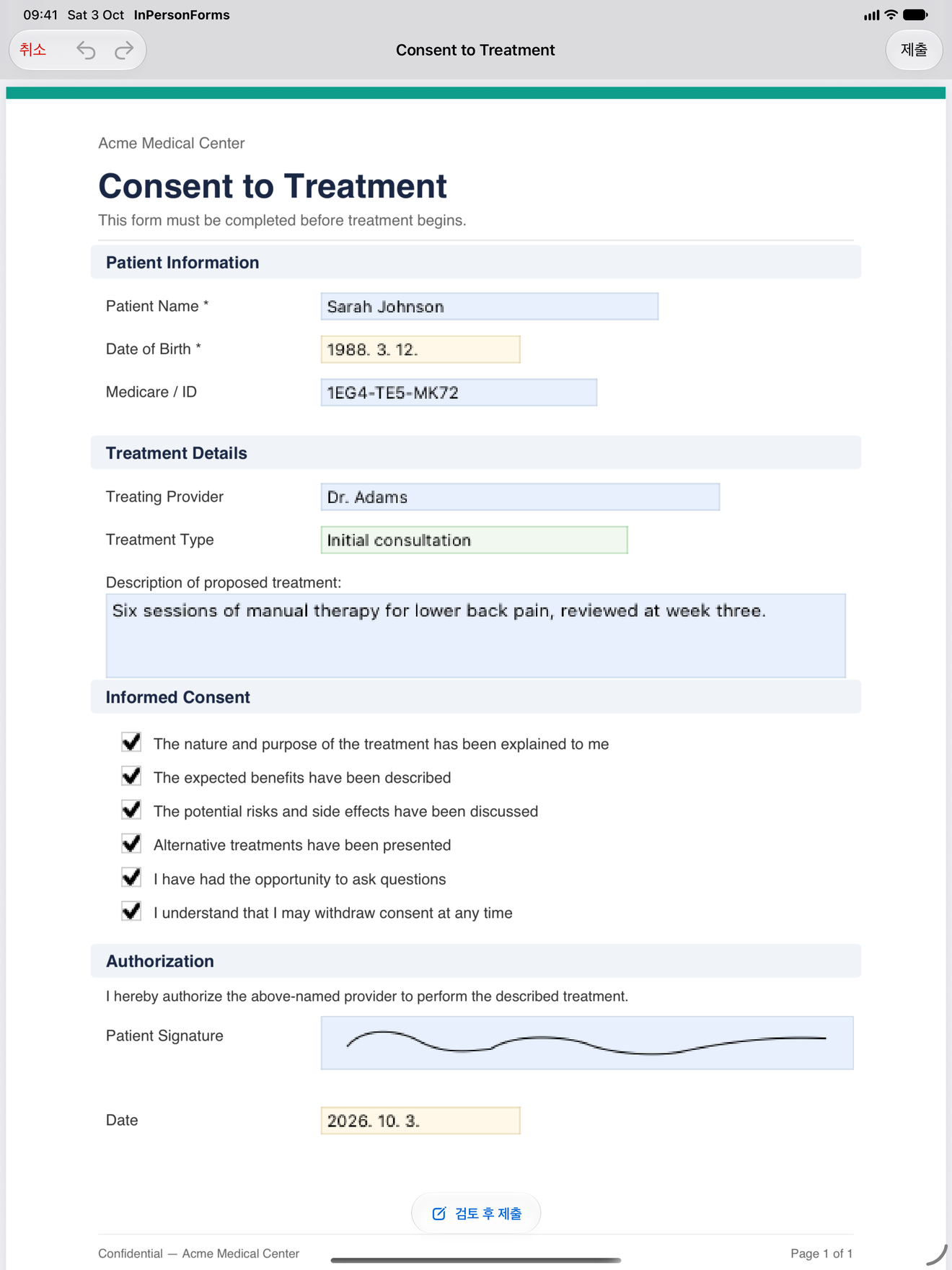Toggle the expected benefits described checkbox
This screenshot has width=952, height=1270.
tap(131, 776)
